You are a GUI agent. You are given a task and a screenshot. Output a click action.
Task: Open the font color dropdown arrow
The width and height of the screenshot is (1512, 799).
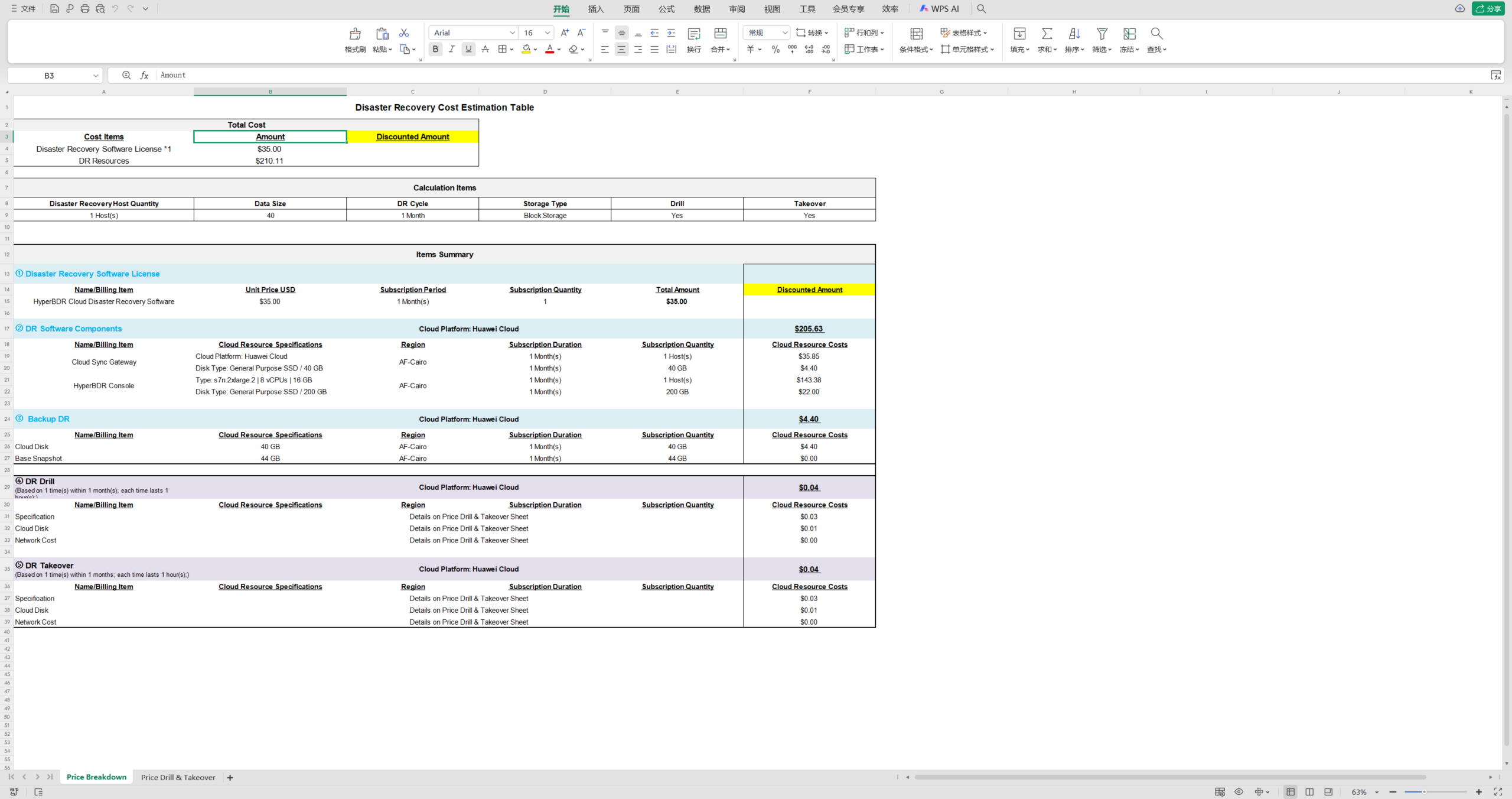pyautogui.click(x=559, y=50)
